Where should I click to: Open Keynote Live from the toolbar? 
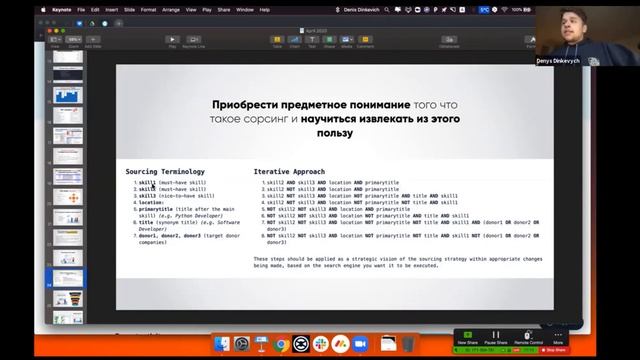click(x=193, y=40)
